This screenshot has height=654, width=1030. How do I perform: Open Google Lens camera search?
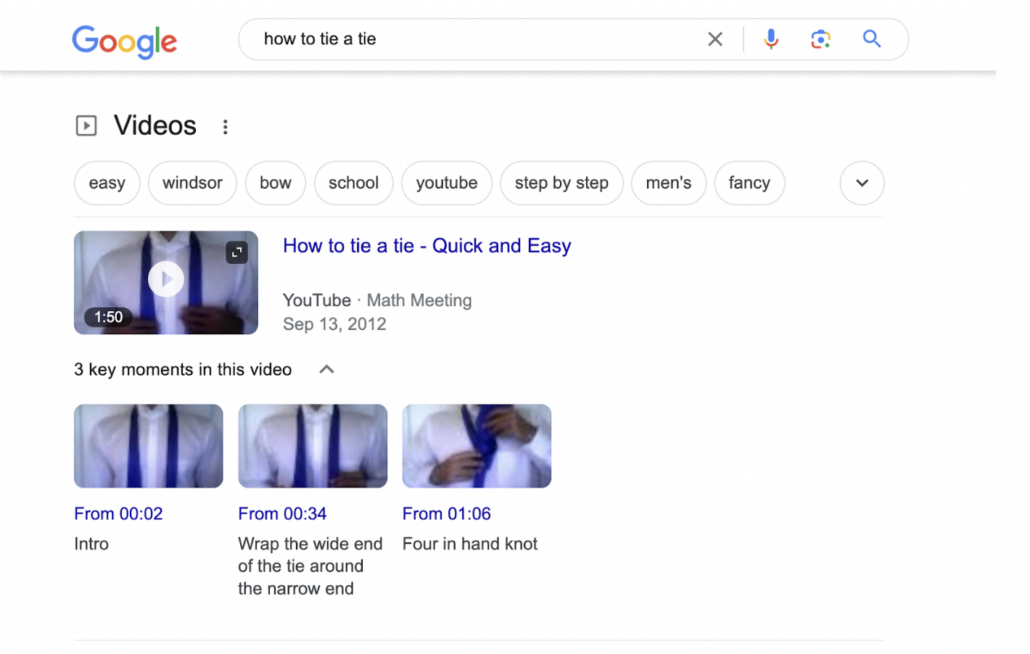[x=821, y=40]
